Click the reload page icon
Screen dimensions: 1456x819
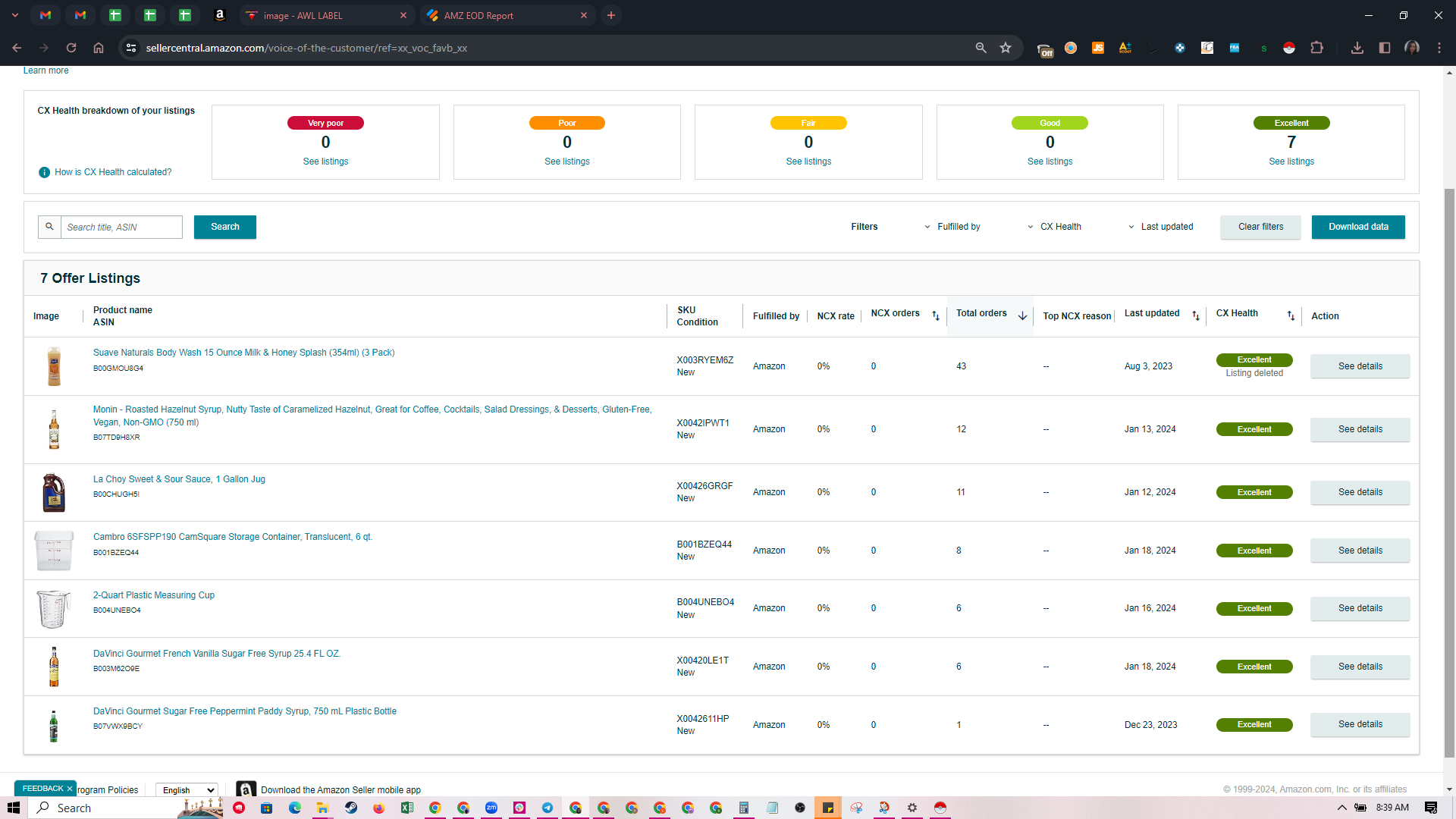(71, 48)
